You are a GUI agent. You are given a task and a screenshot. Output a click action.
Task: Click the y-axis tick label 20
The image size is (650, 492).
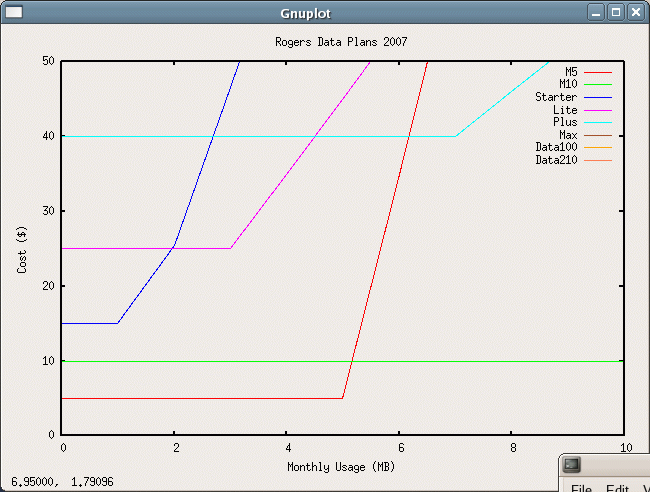48,286
